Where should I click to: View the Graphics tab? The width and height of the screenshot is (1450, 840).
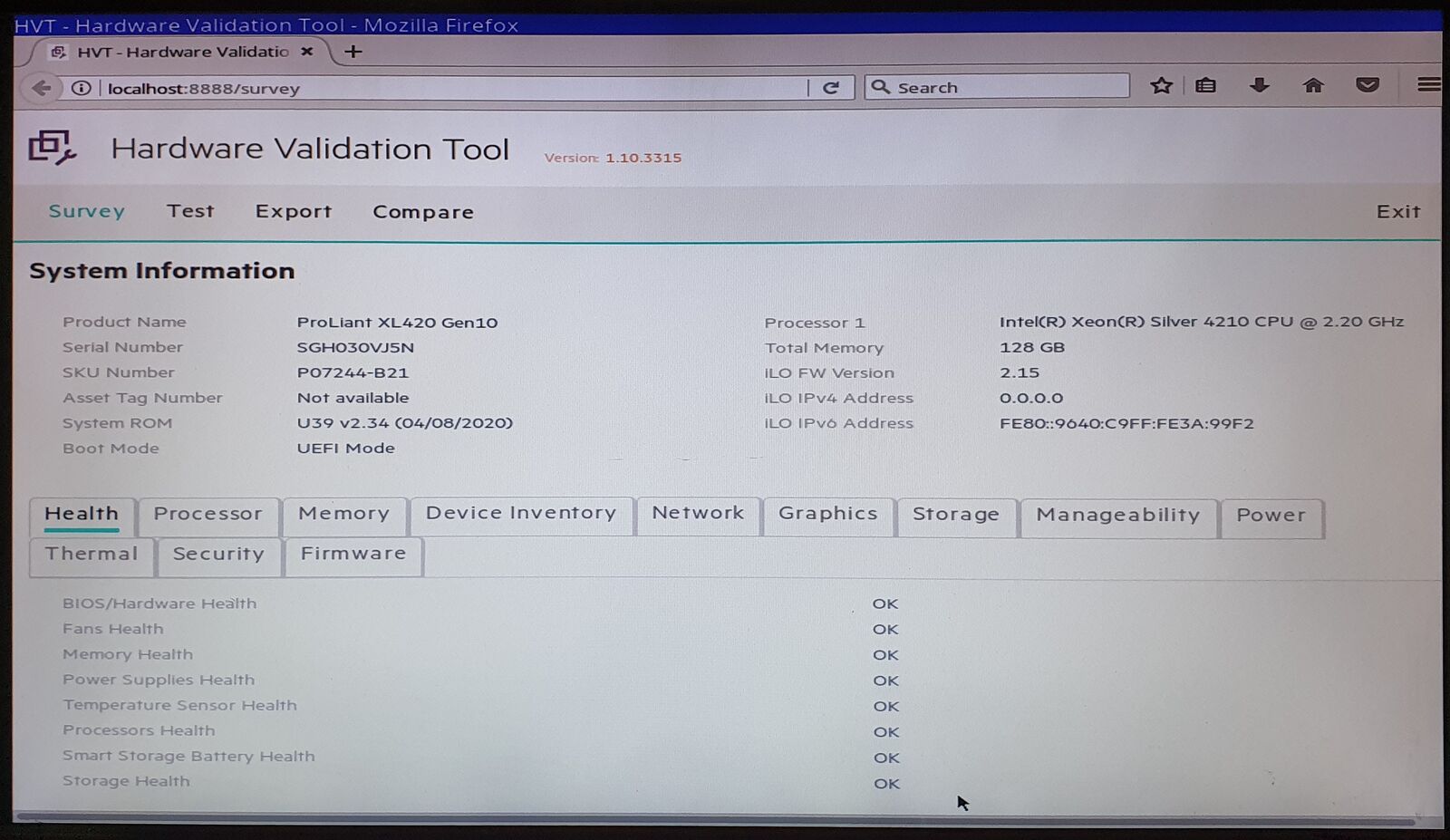tap(828, 515)
